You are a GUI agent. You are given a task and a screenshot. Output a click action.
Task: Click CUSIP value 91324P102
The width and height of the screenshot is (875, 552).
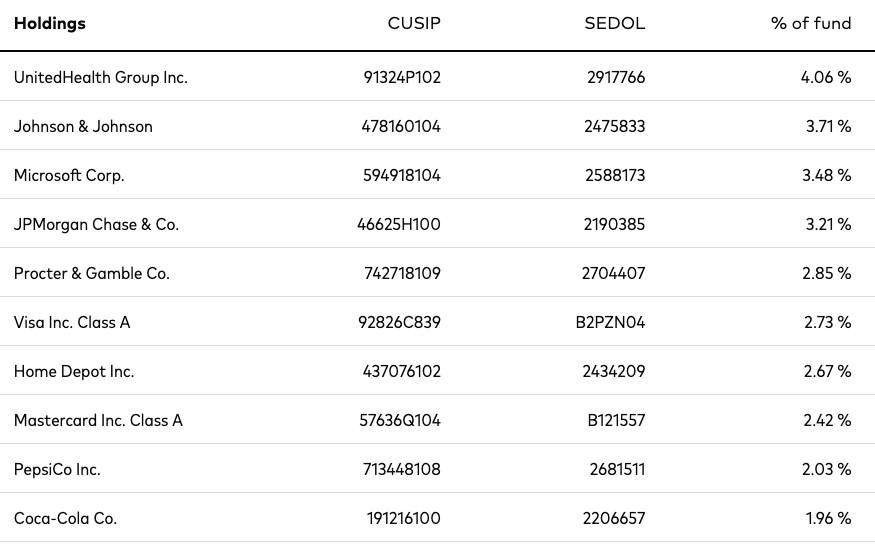coord(402,77)
